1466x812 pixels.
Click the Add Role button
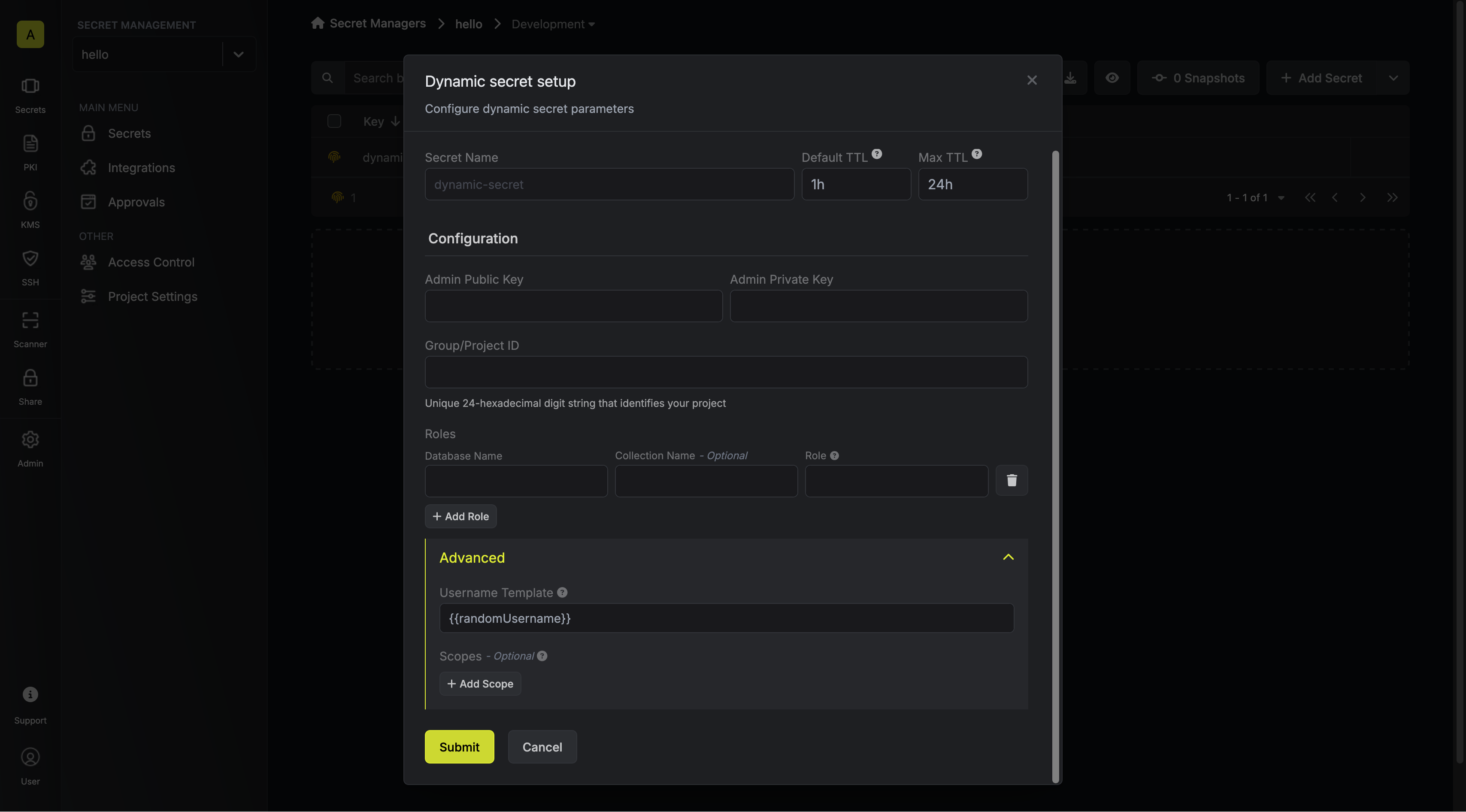point(460,516)
